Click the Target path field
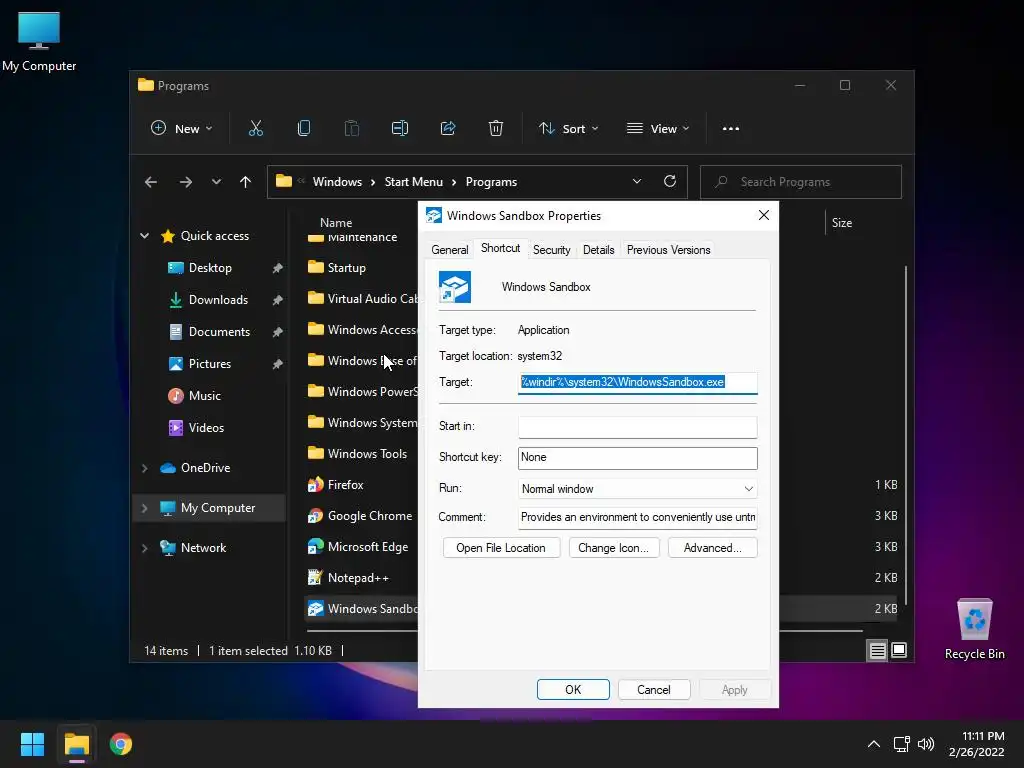This screenshot has height=768, width=1024. point(637,382)
